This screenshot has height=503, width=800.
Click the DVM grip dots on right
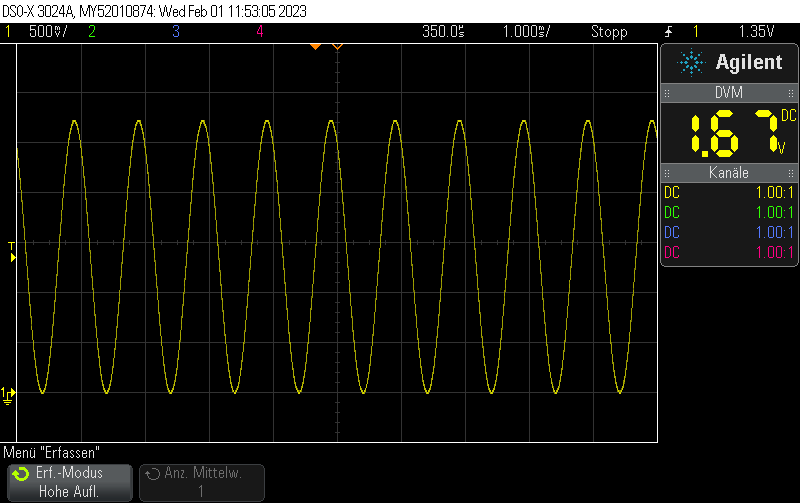click(791, 93)
